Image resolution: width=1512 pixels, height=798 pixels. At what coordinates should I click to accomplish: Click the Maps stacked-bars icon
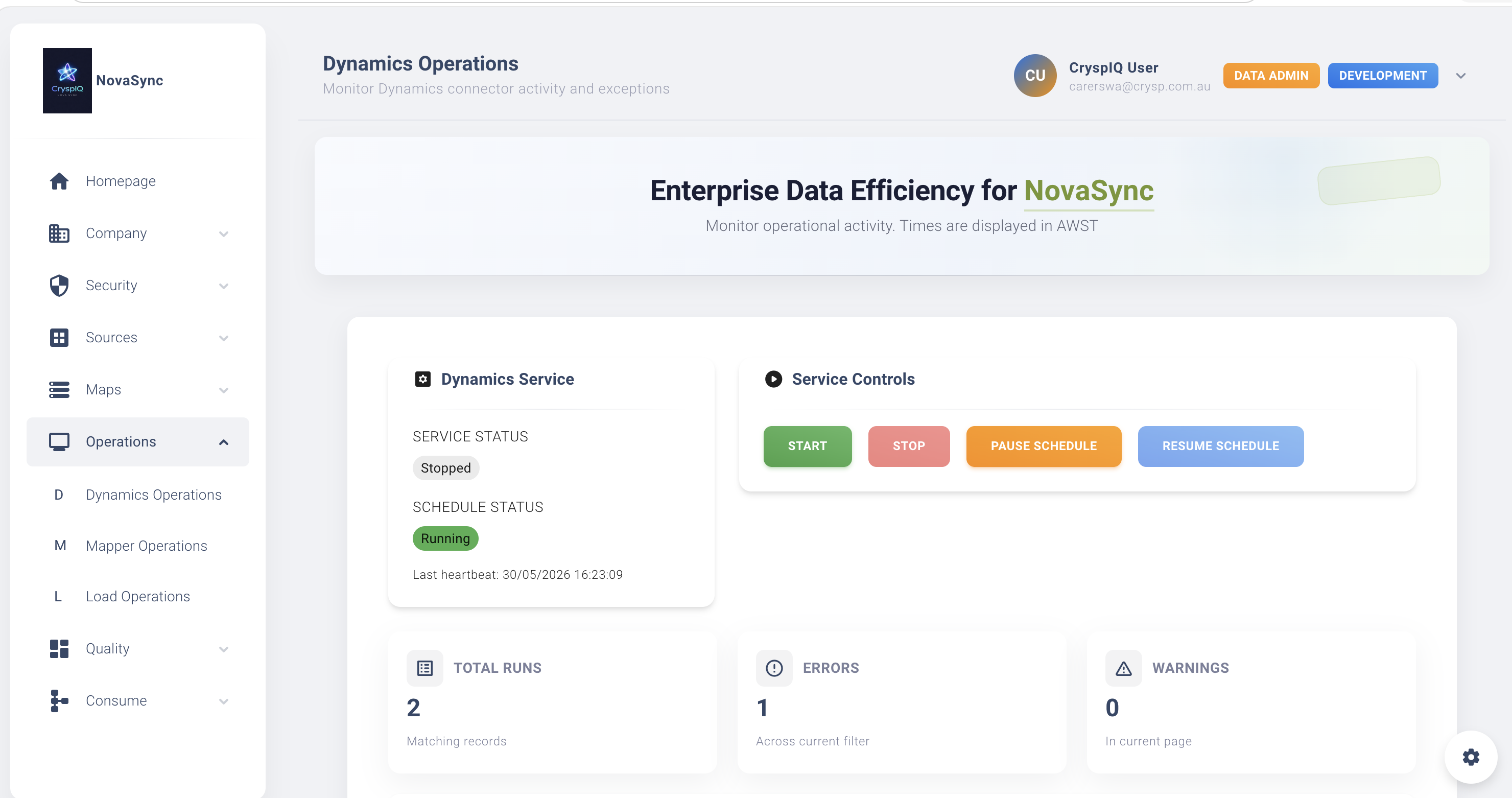tap(59, 390)
